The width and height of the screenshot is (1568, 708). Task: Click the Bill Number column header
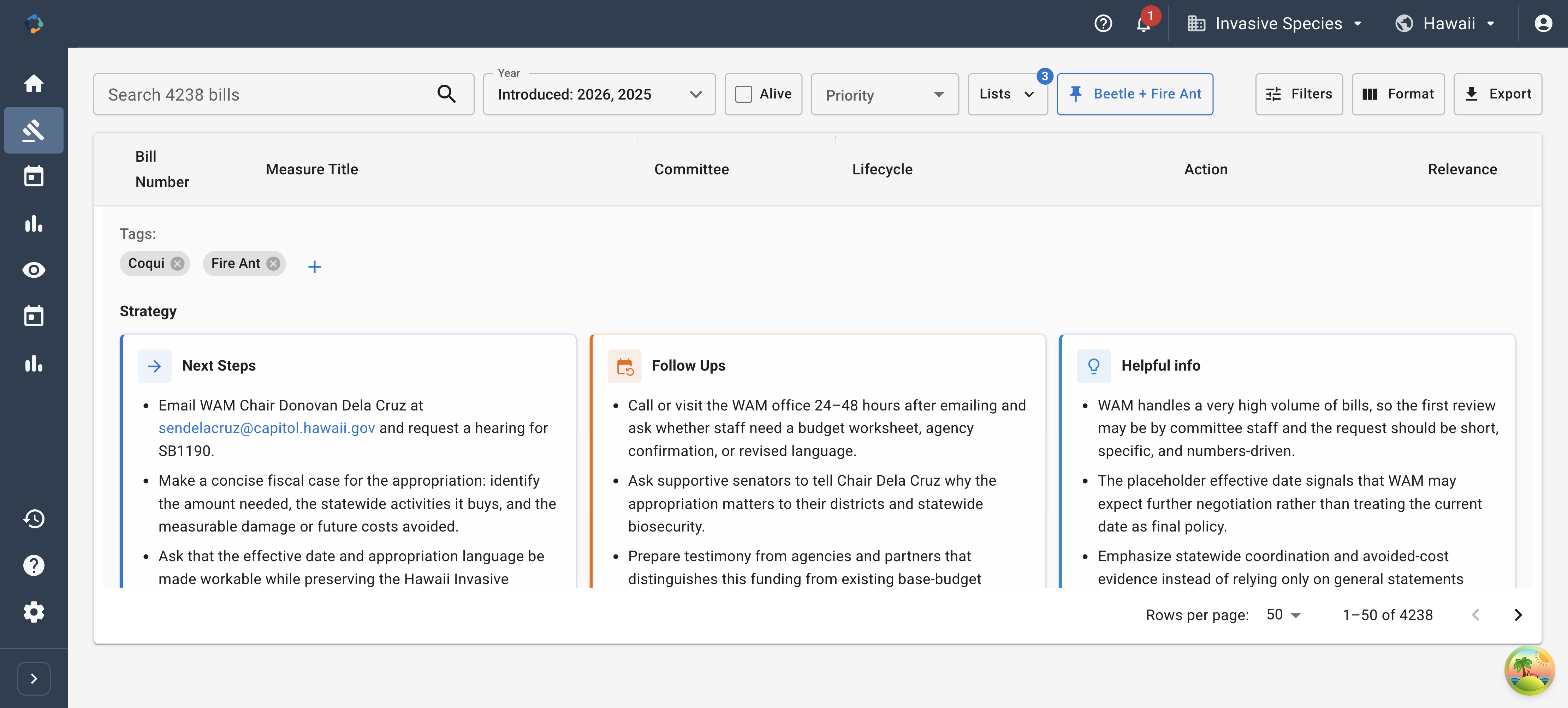[162, 170]
